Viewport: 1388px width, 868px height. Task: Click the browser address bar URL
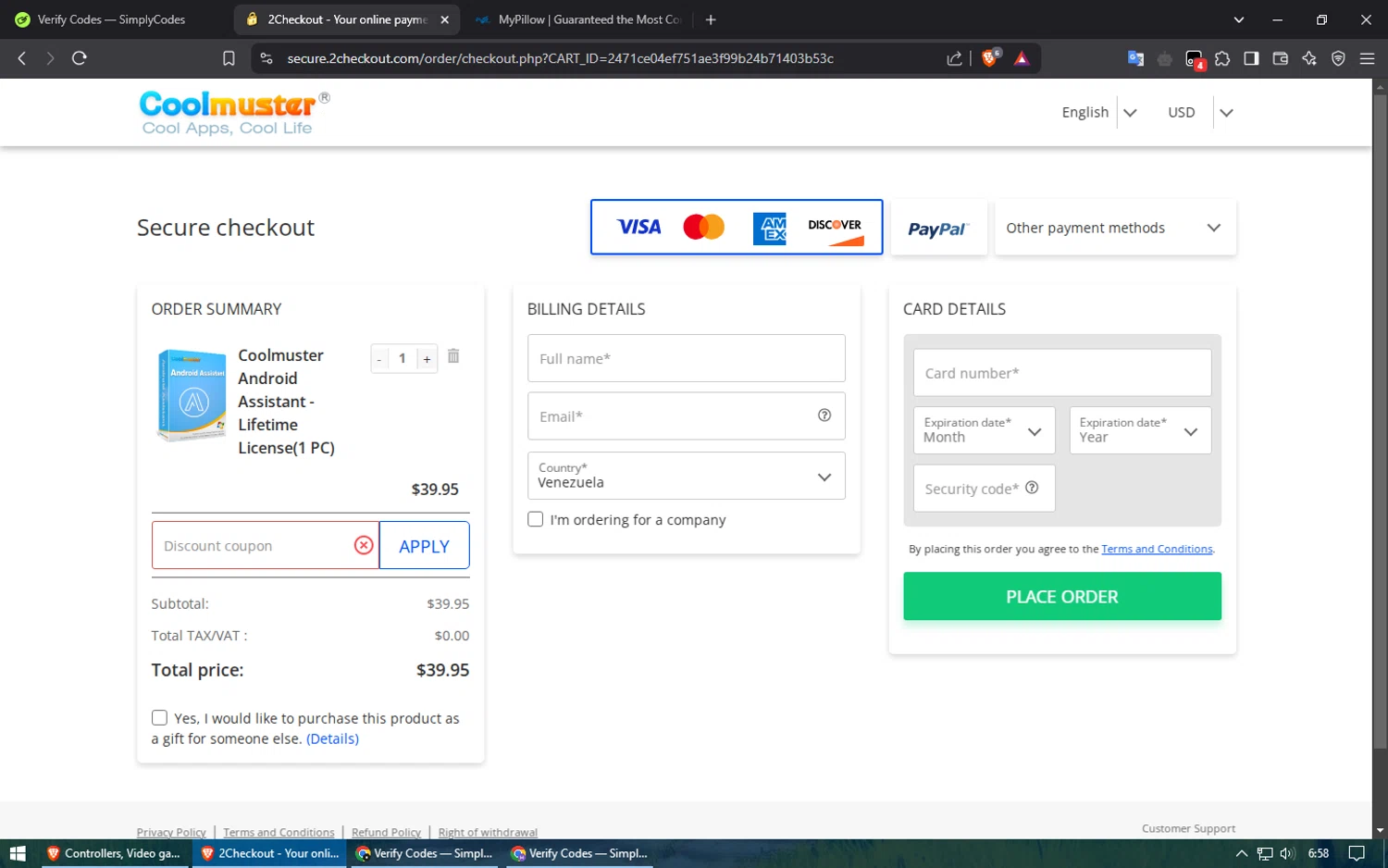560,58
